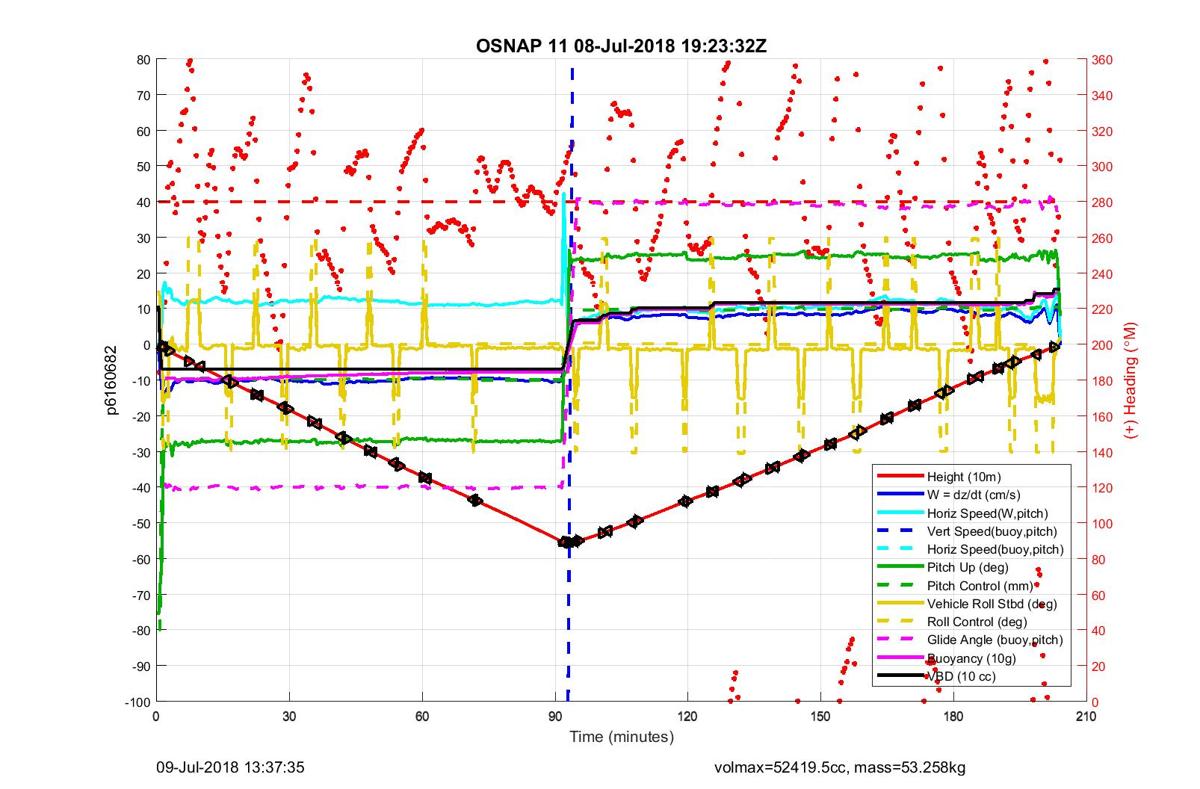This screenshot has width=1200, height=789.
Task: Click left axis tick label "-100"
Action: (x=136, y=701)
